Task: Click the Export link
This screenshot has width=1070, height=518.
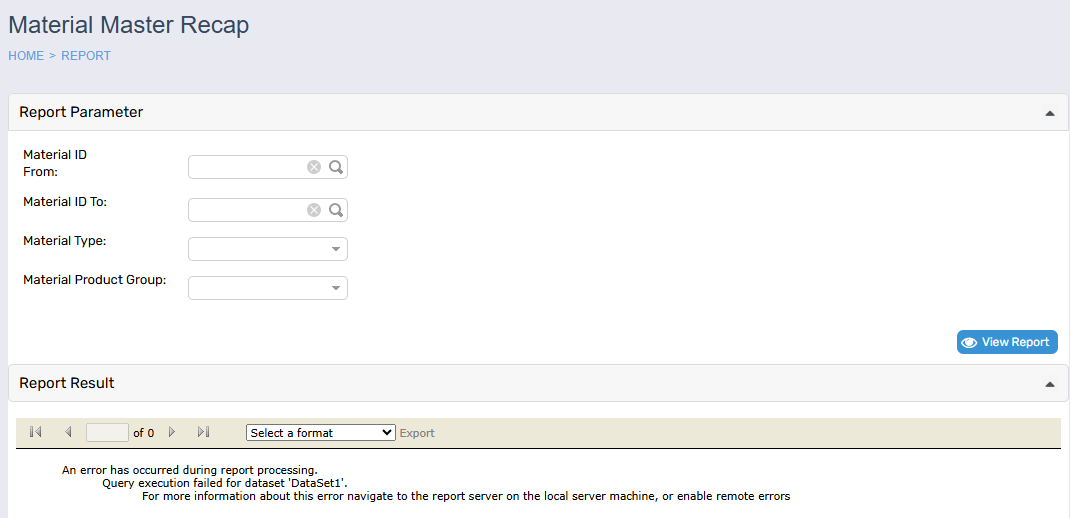Action: (417, 433)
